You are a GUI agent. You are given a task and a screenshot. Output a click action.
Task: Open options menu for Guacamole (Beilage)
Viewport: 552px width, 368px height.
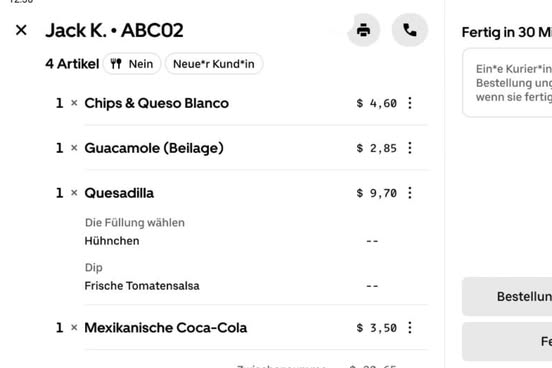(410, 148)
